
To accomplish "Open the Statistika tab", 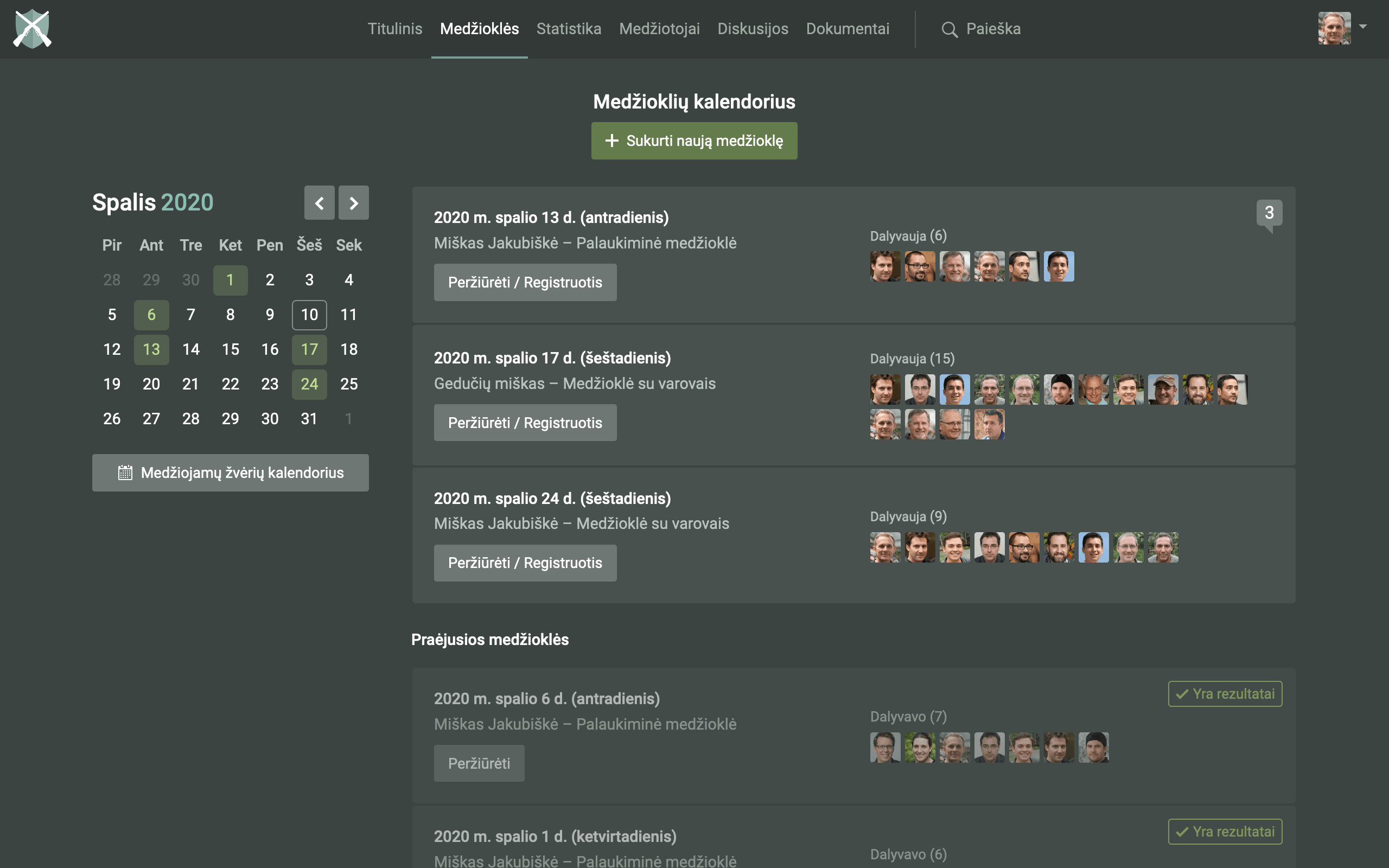I will click(568, 29).
